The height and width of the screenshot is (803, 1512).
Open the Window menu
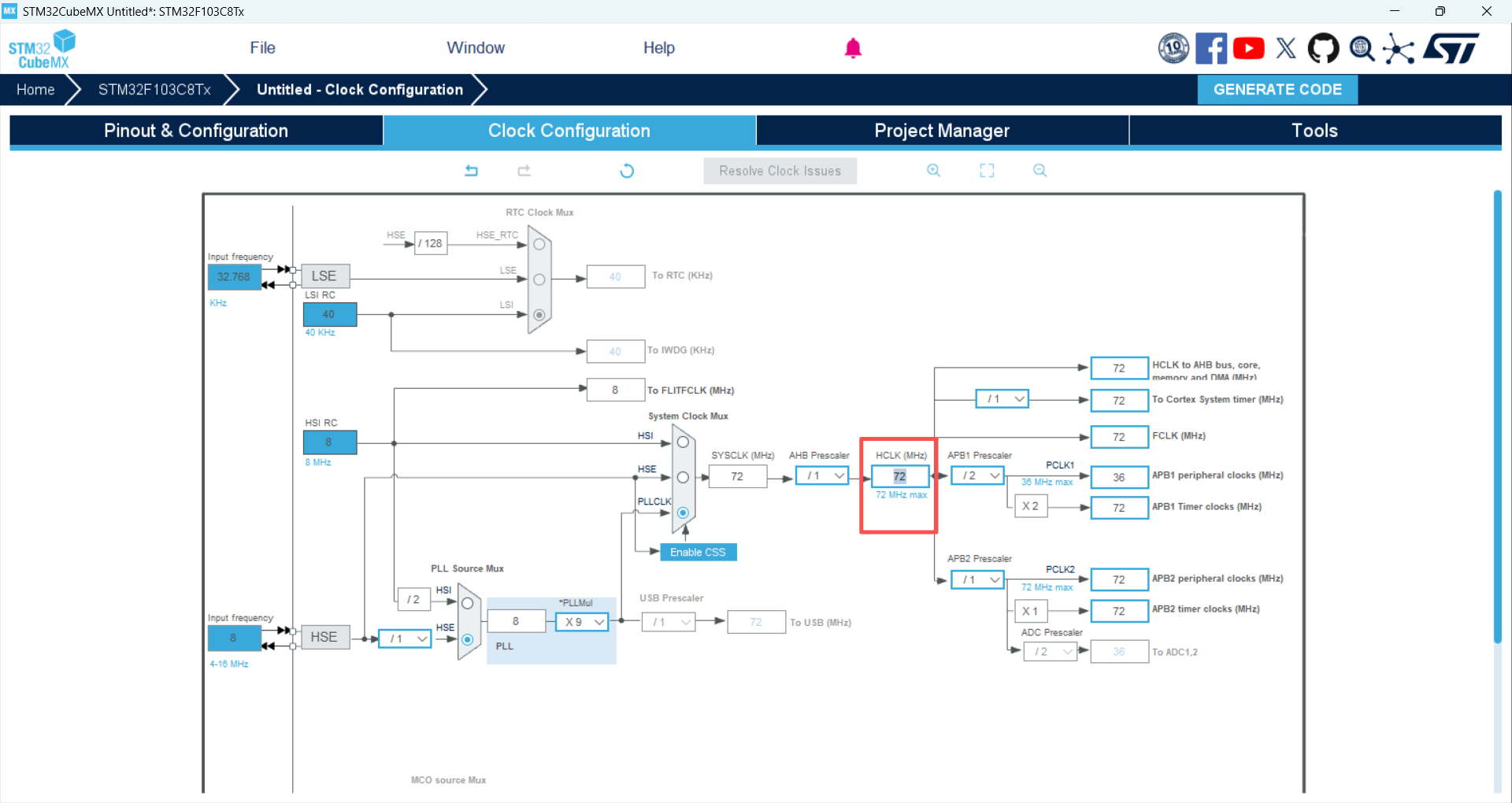[476, 48]
